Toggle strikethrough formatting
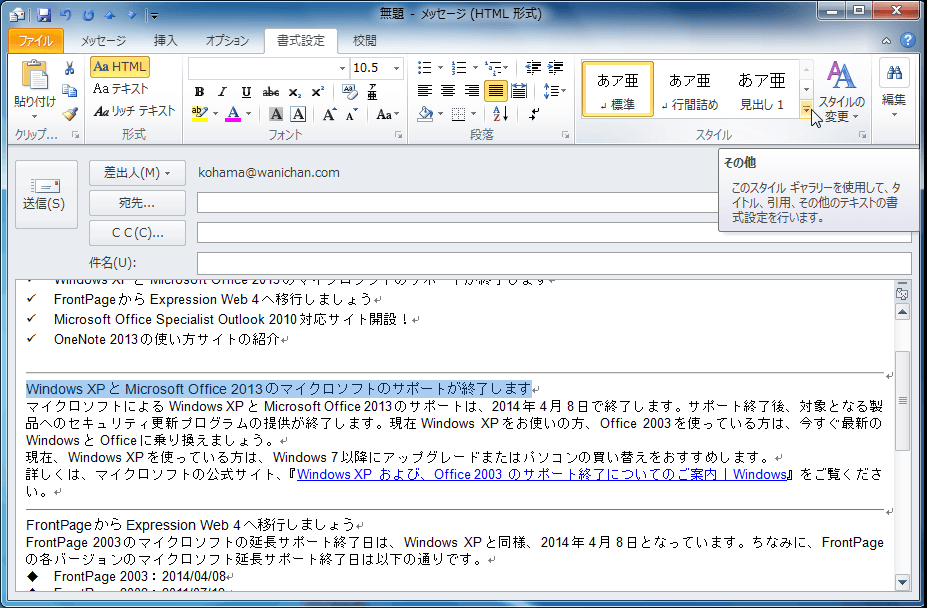927x608 pixels. pos(271,92)
